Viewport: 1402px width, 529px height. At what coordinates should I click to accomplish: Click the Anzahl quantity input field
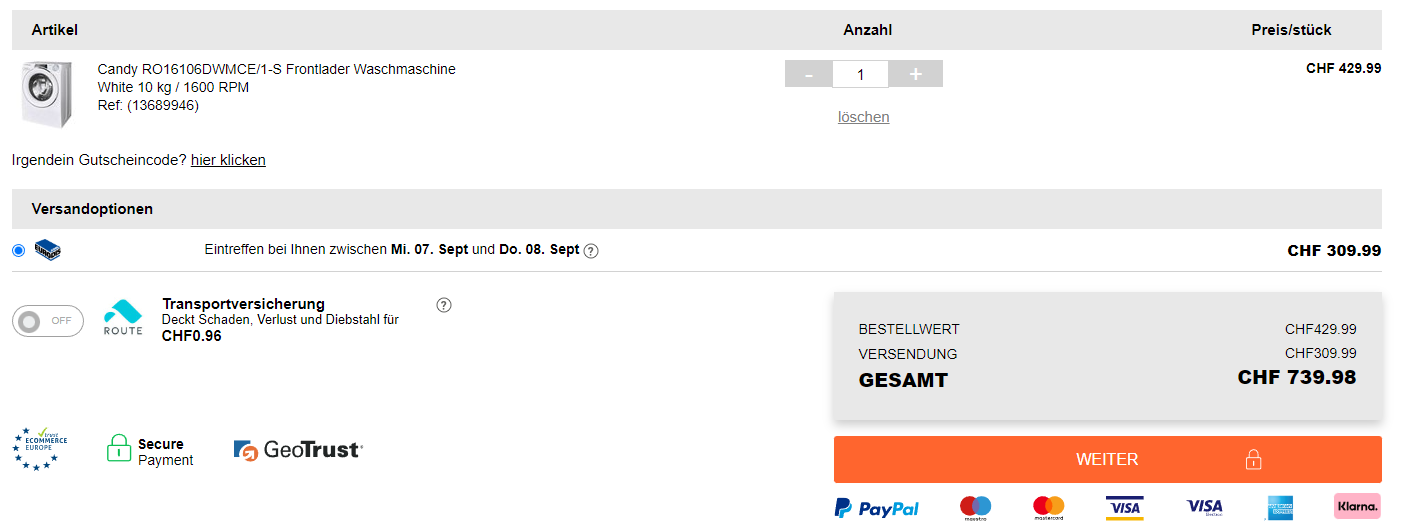860,74
